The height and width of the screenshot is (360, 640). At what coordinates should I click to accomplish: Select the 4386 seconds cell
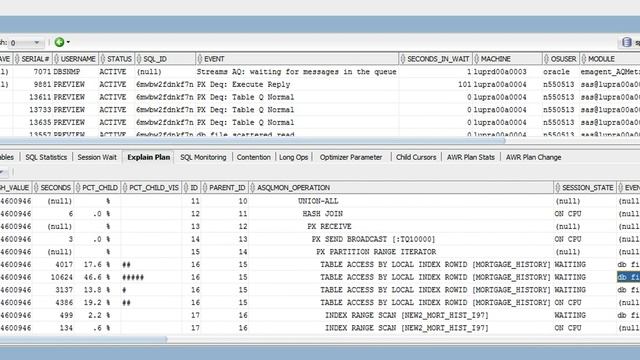pos(53,302)
